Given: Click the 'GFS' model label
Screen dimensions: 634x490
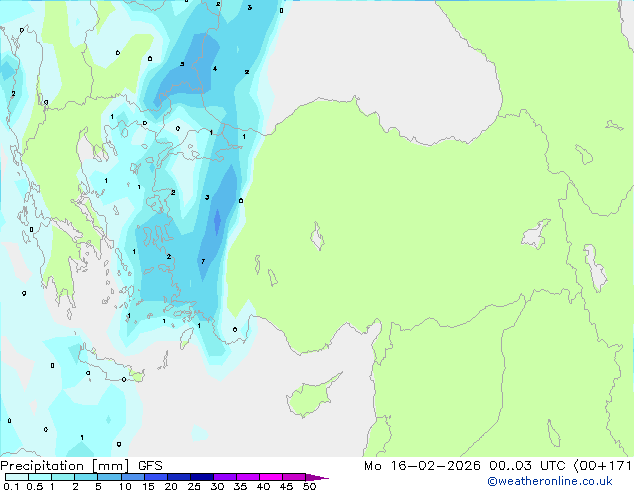Looking at the screenshot, I should 150,466.
